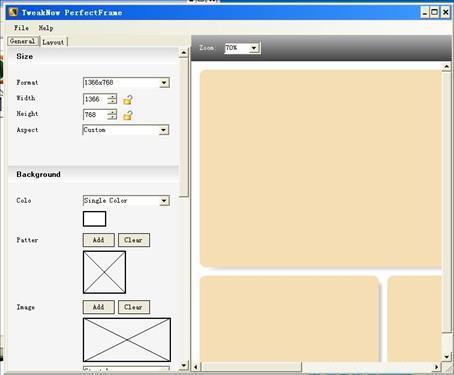Click Add button for Image
454x375 pixels.
pyautogui.click(x=99, y=307)
